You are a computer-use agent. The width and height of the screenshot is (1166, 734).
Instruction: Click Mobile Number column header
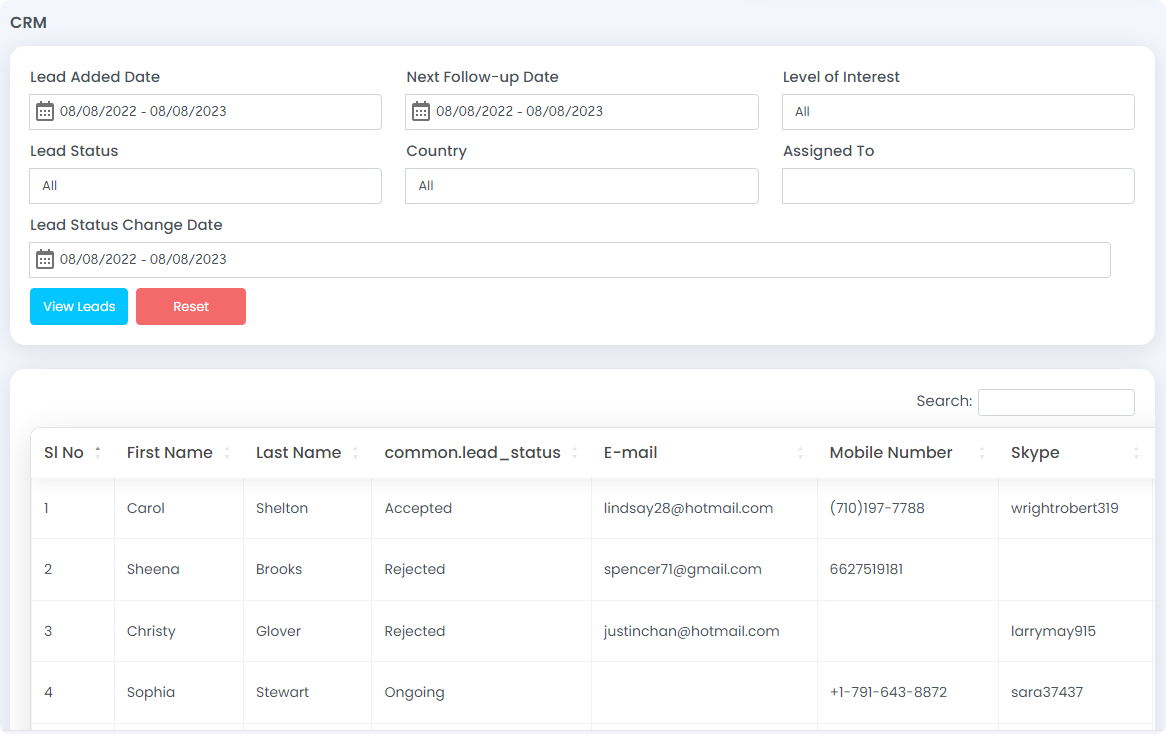891,452
